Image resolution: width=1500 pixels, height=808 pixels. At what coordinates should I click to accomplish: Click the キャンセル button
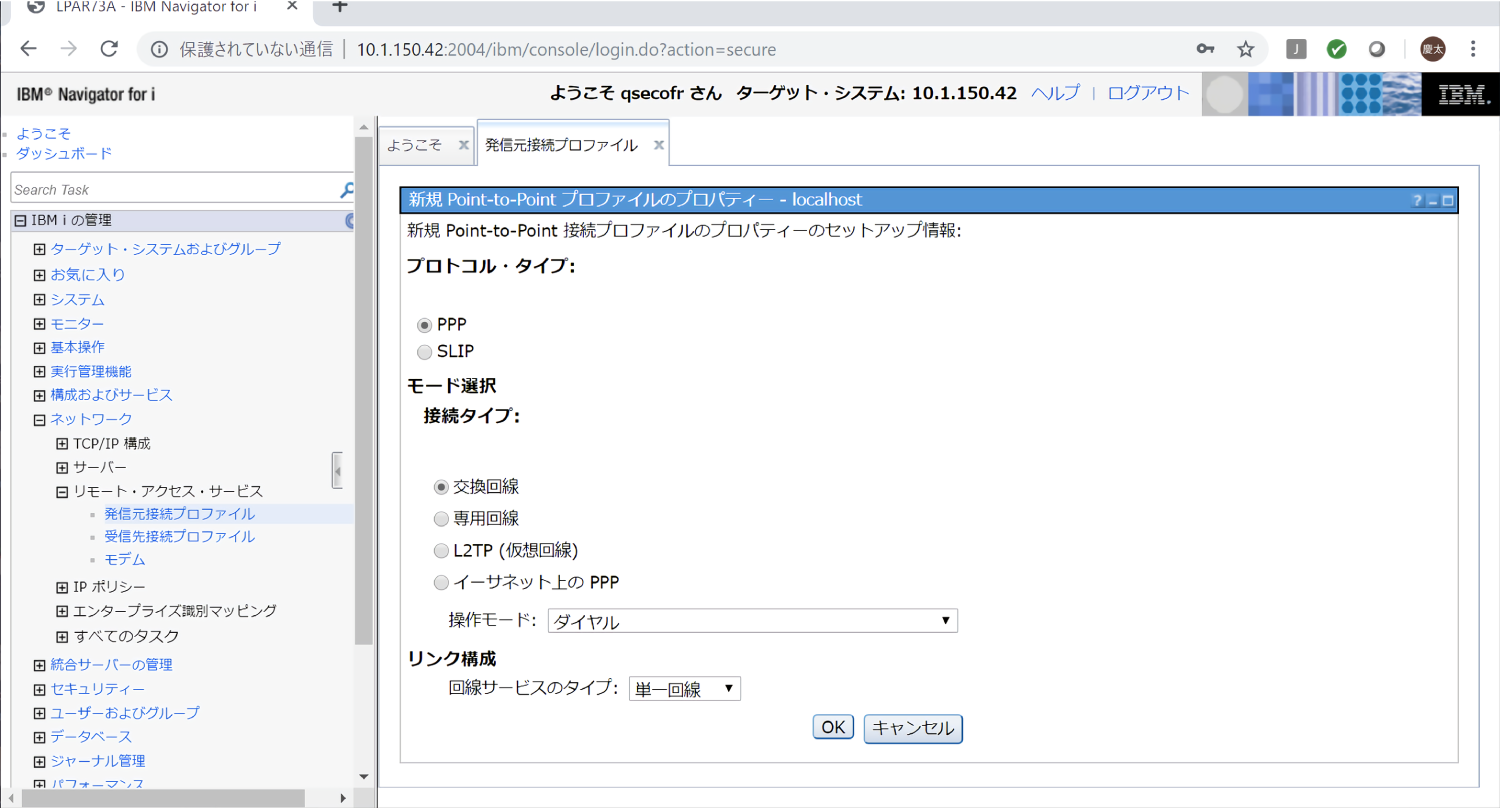913,728
